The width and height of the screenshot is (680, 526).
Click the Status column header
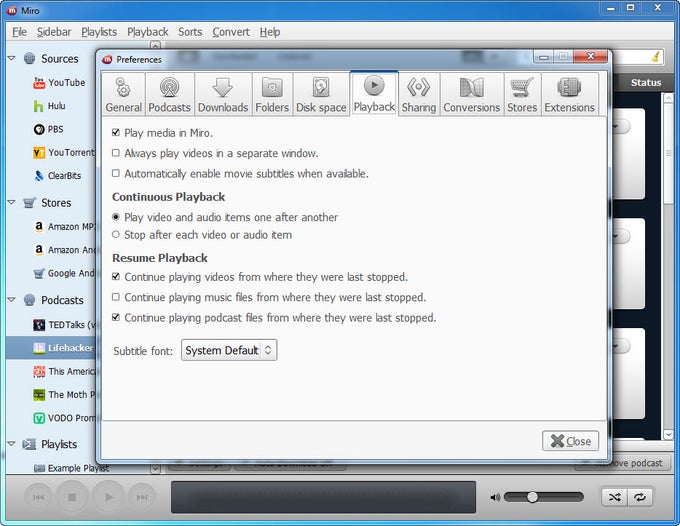(x=646, y=82)
